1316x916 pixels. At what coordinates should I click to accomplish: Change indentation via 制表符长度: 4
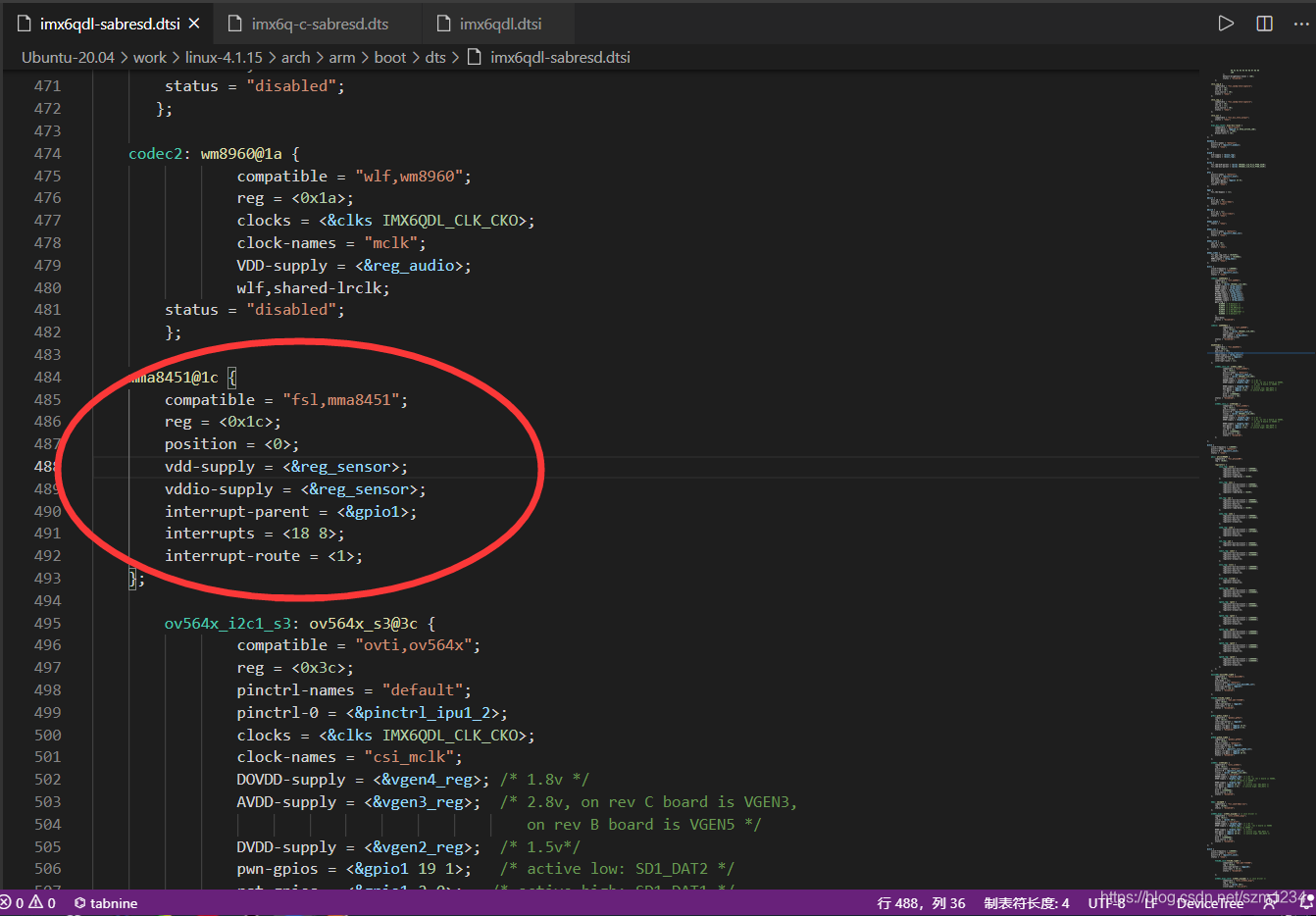(1027, 903)
